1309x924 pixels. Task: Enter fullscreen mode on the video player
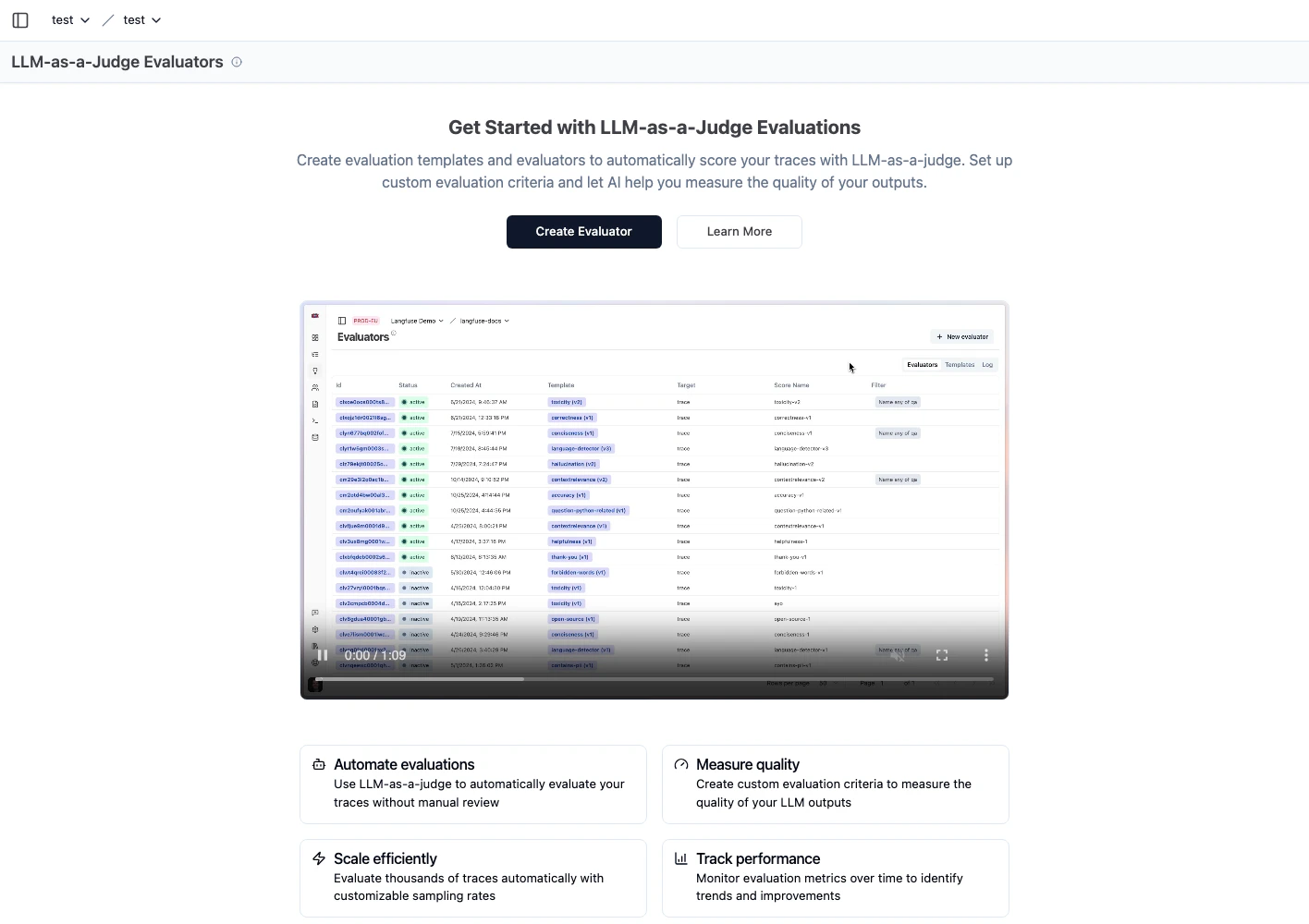pyautogui.click(x=942, y=654)
